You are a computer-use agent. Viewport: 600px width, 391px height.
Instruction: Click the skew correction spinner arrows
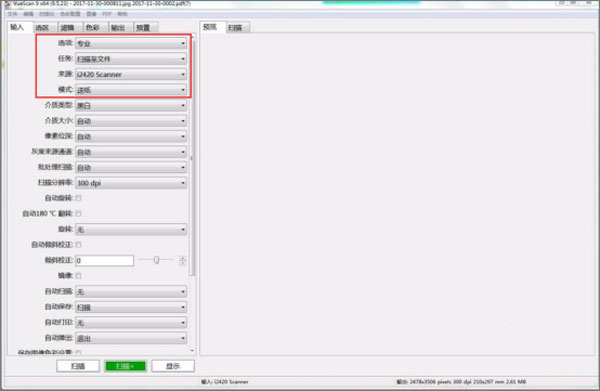183,261
